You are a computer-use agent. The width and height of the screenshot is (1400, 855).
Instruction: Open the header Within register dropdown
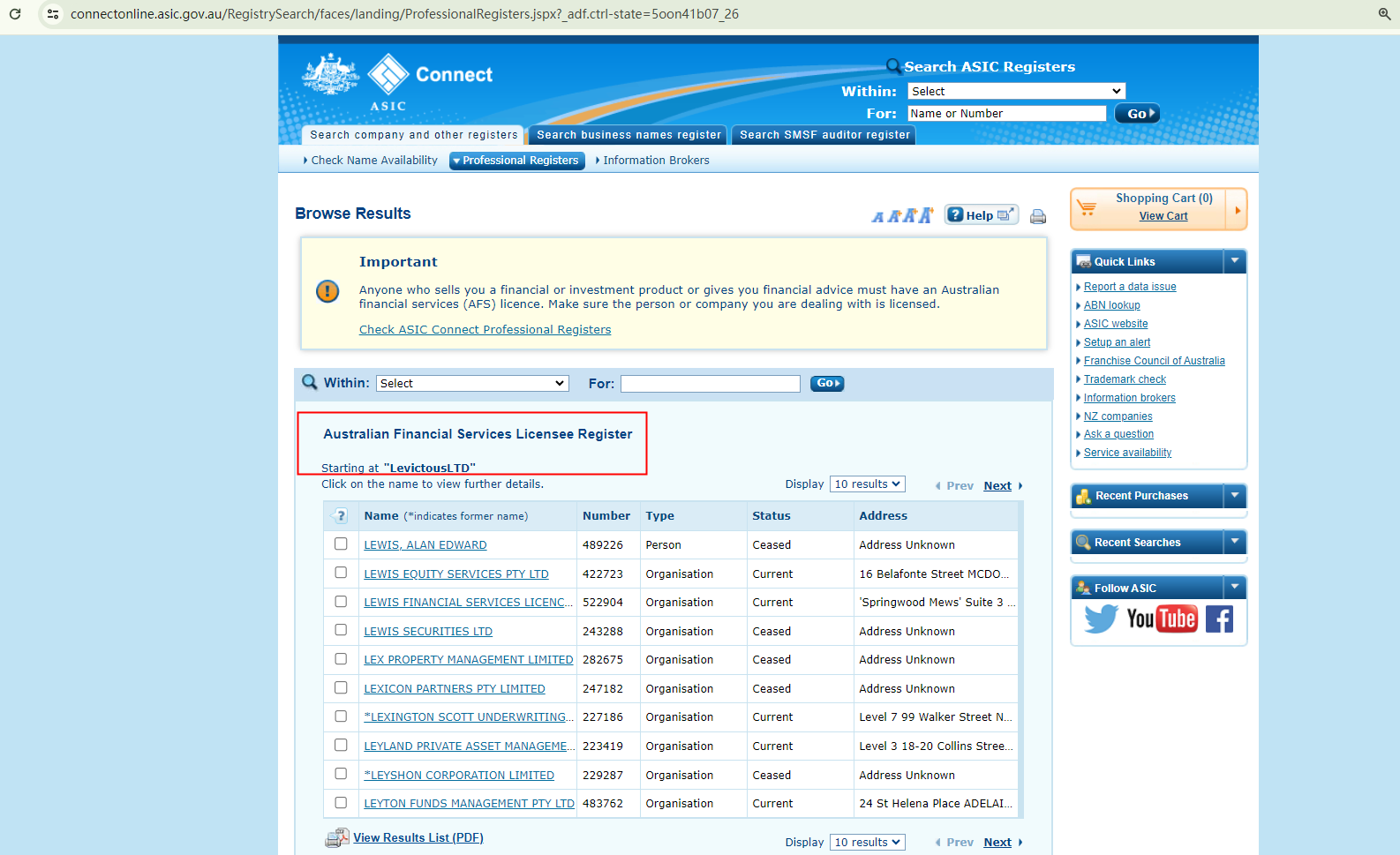[1016, 91]
